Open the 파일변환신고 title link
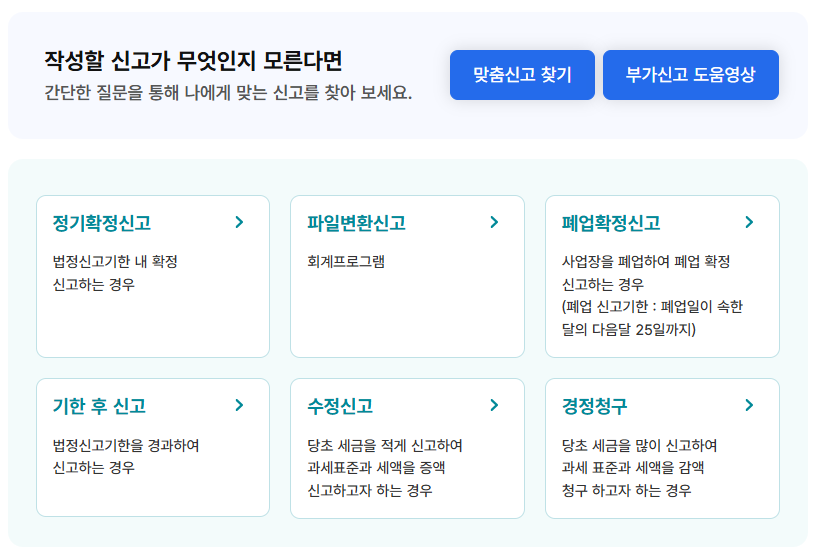This screenshot has height=556, width=817. pos(356,223)
